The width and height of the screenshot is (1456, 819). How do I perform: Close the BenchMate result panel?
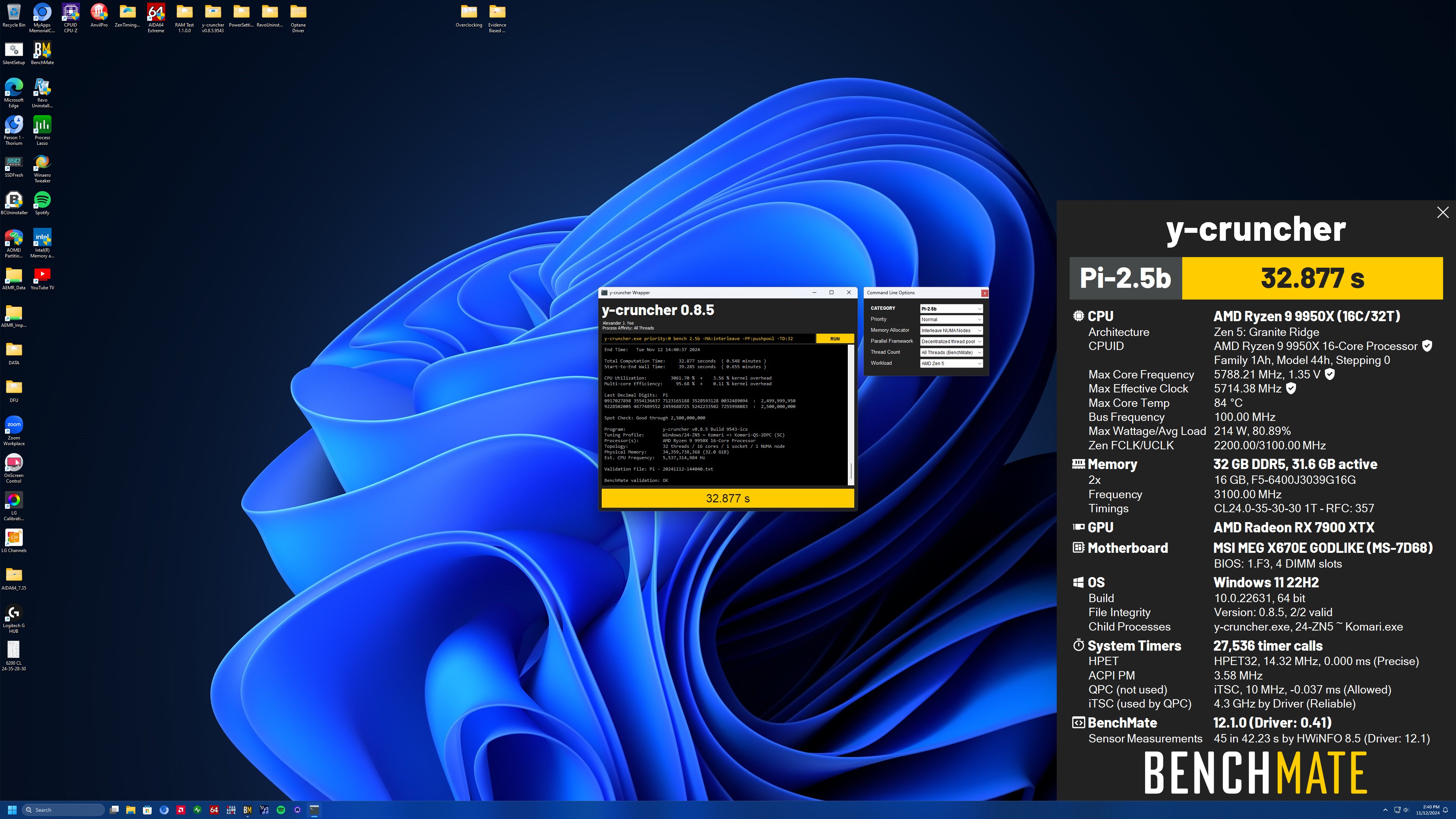tap(1442, 212)
